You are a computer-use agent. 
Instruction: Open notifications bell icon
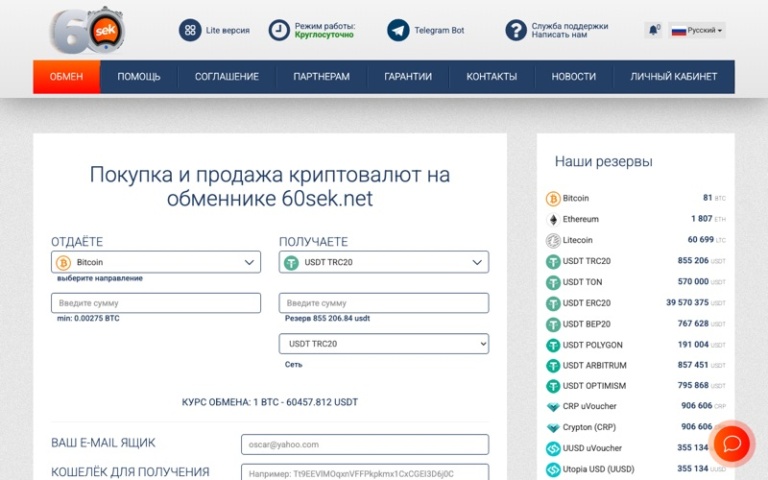pyautogui.click(x=653, y=30)
